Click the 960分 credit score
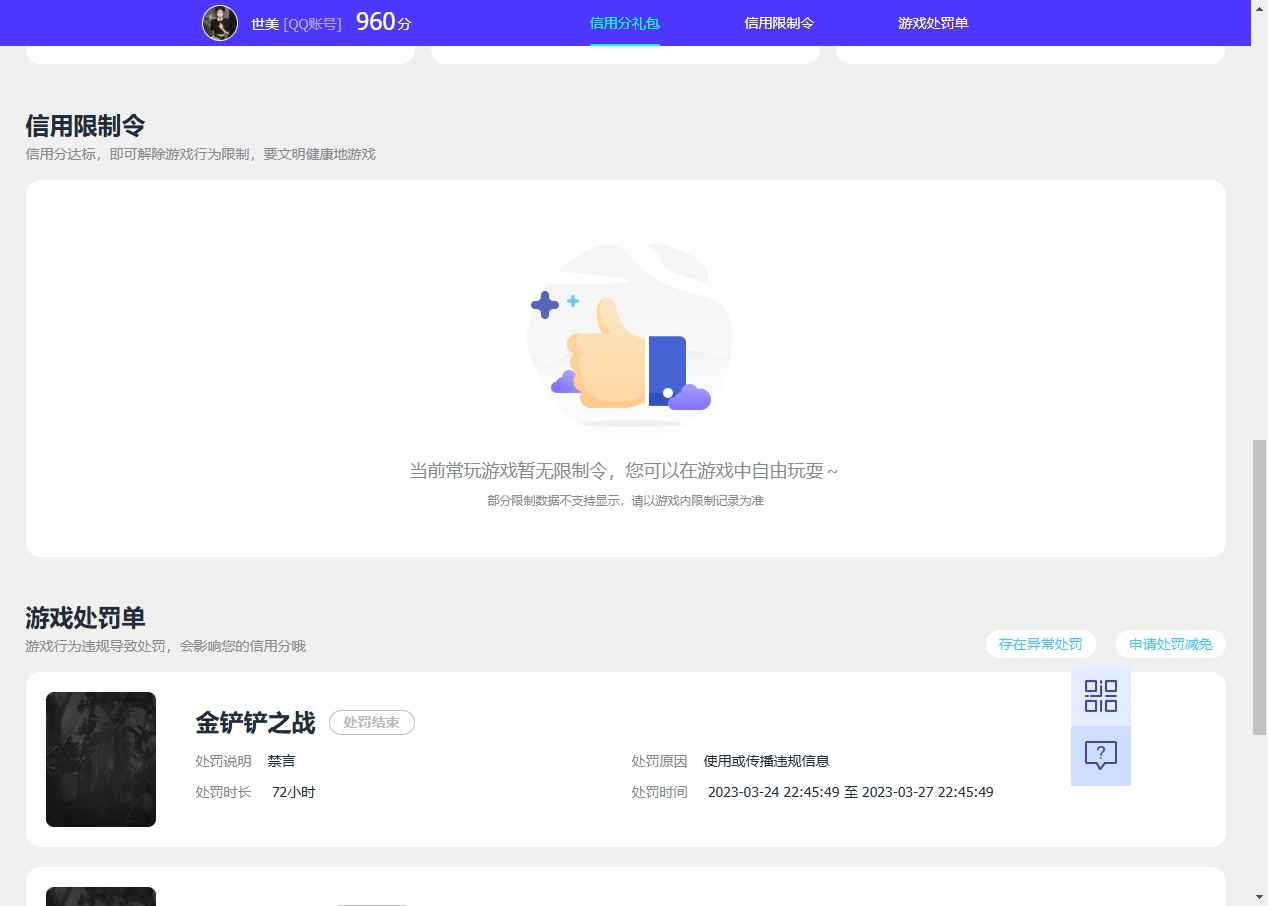This screenshot has height=906, width=1268. click(x=383, y=22)
